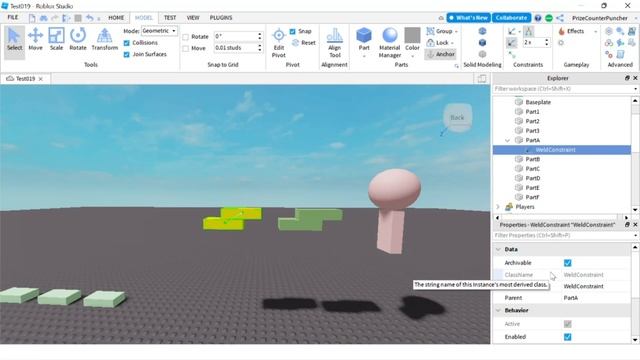The width and height of the screenshot is (640, 360).
Task: Open the Transform tool
Action: click(x=104, y=40)
